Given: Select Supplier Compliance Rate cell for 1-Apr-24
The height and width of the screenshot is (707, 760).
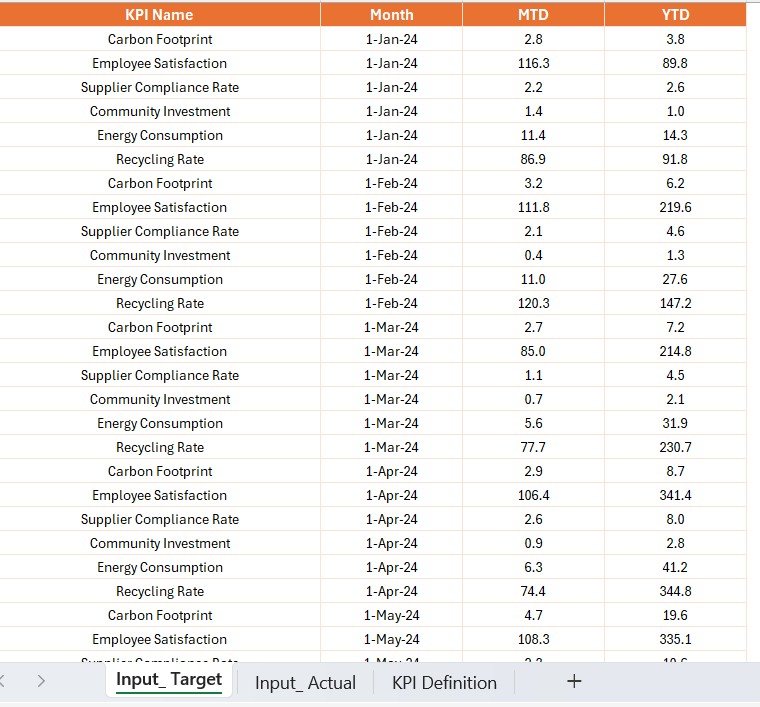Looking at the screenshot, I should 160,519.
